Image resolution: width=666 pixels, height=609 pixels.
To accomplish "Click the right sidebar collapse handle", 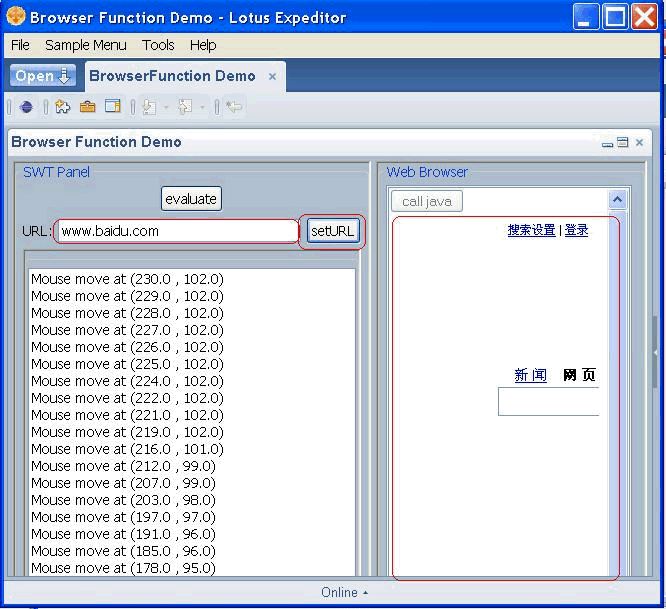I will point(655,352).
